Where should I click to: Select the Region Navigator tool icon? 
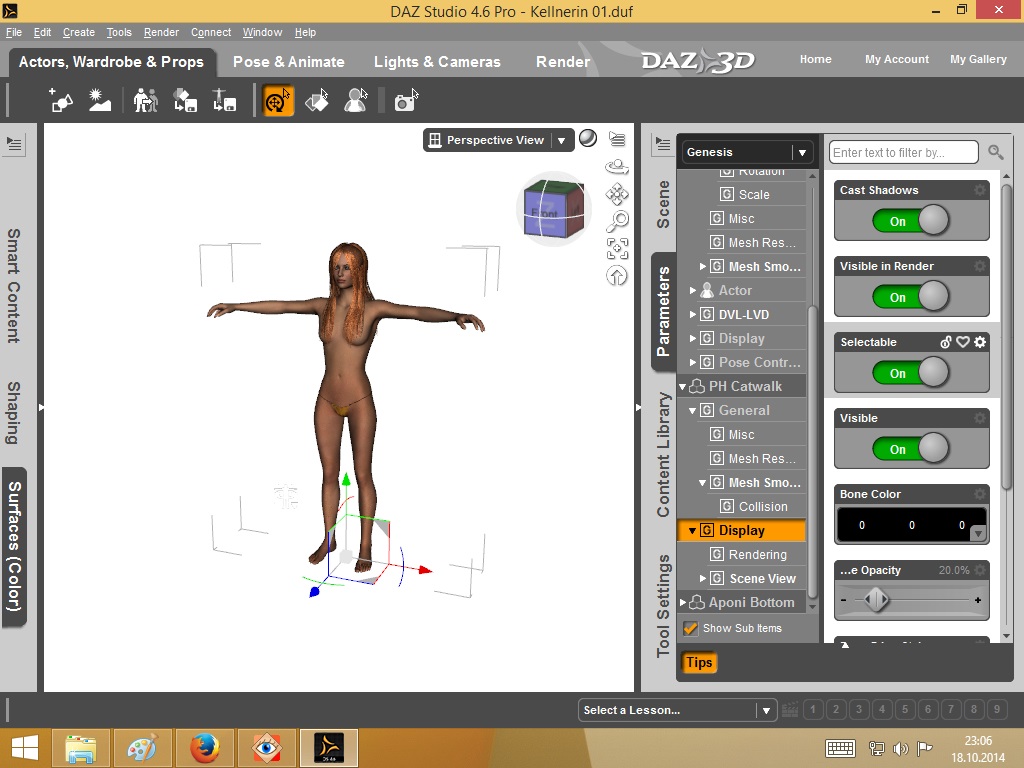click(356, 101)
